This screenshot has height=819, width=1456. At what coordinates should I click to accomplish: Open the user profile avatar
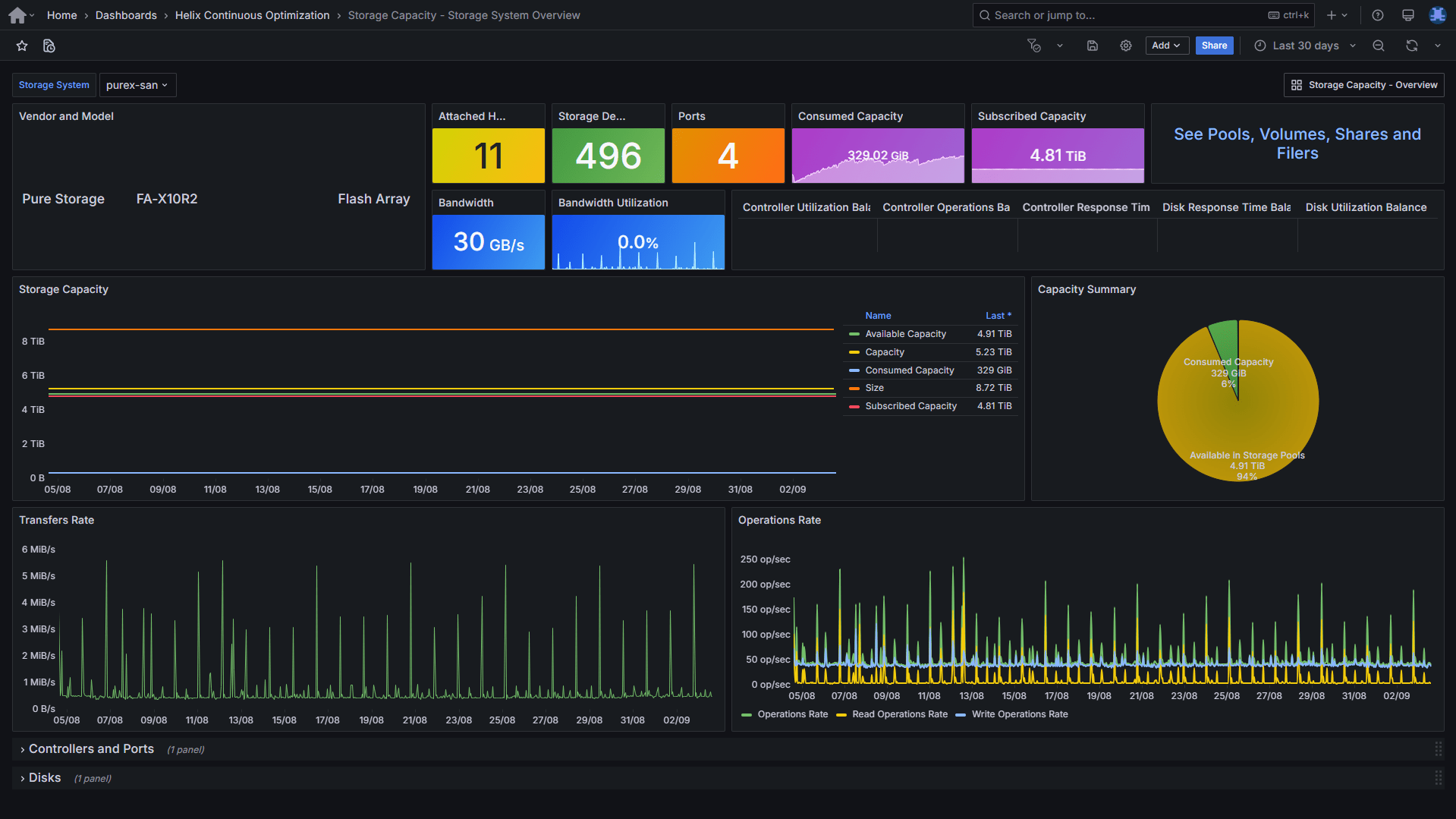click(1437, 15)
